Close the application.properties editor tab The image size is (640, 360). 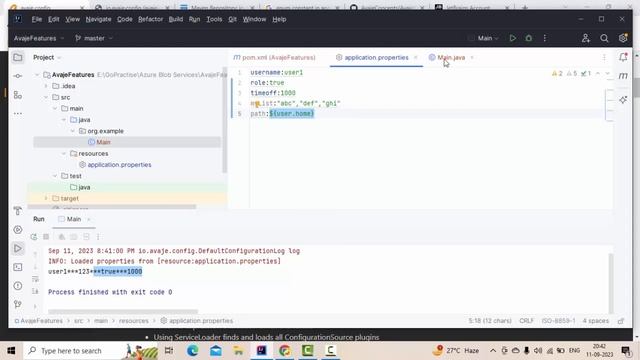click(x=416, y=58)
